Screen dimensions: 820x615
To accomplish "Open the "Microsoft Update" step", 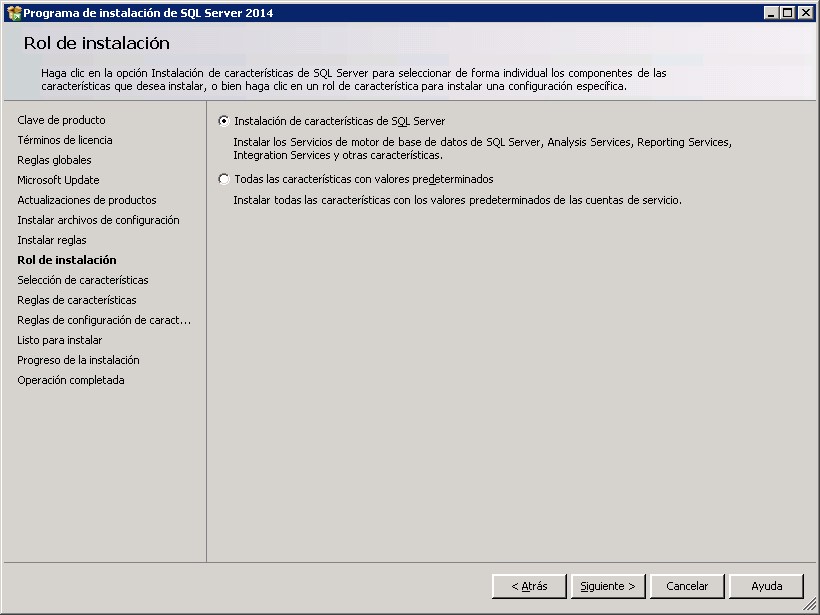I will (x=58, y=180).
